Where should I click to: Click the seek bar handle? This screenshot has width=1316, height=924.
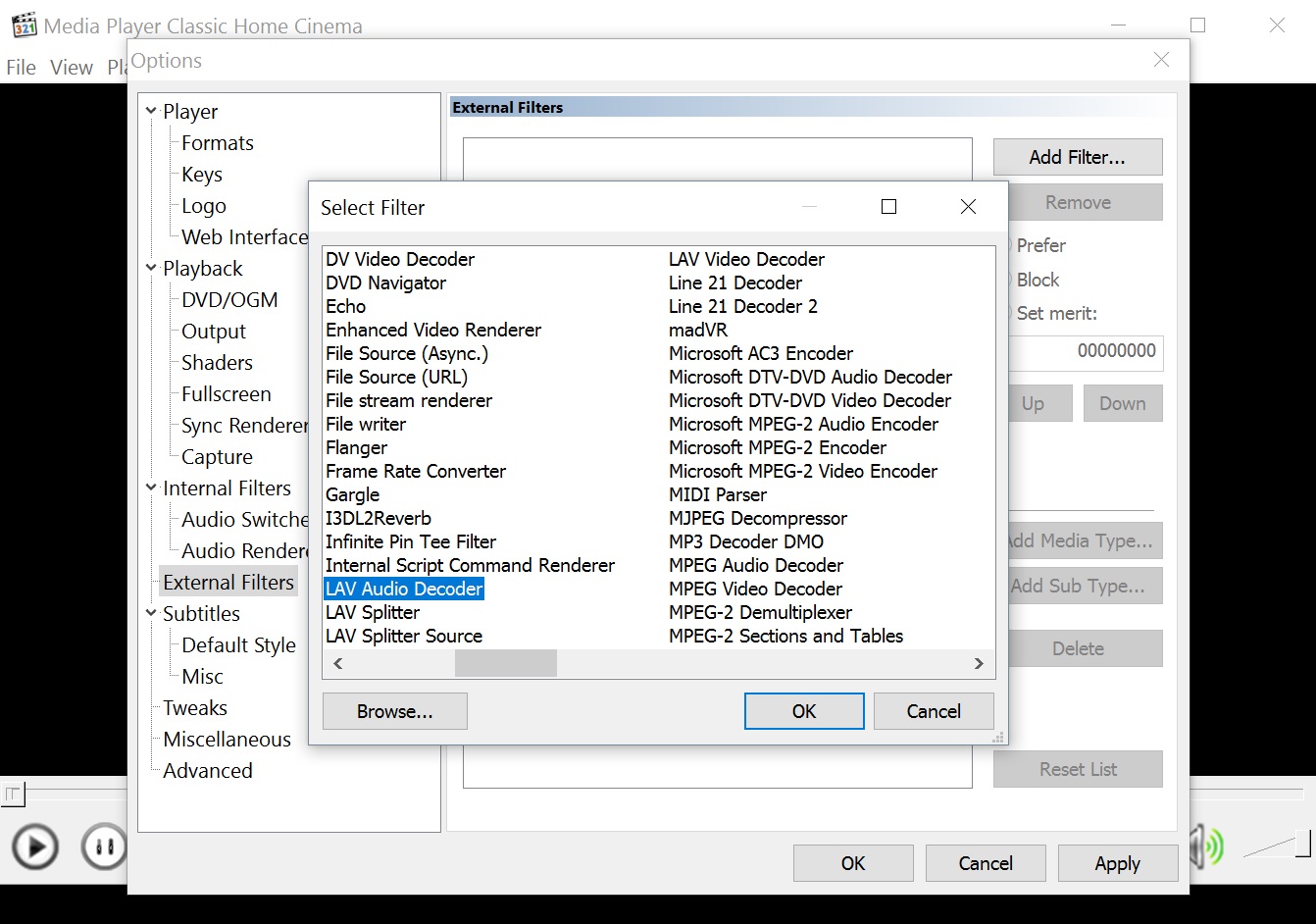pos(12,793)
